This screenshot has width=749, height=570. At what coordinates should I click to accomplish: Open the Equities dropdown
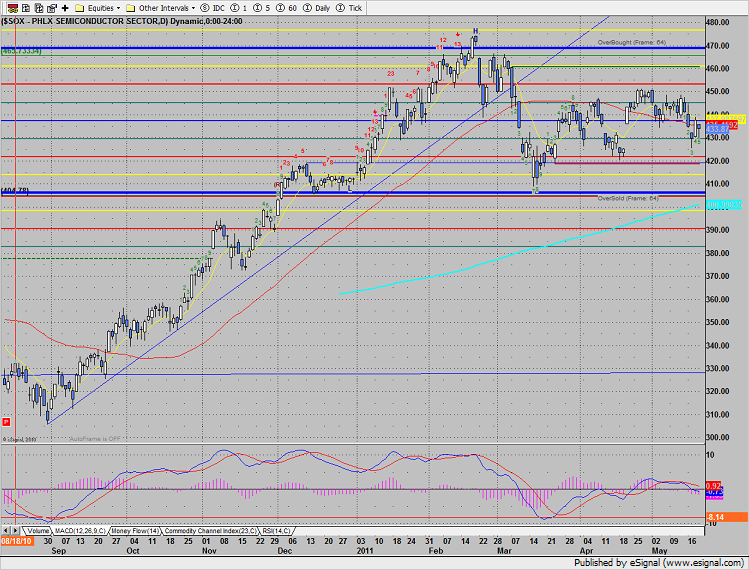coord(118,8)
